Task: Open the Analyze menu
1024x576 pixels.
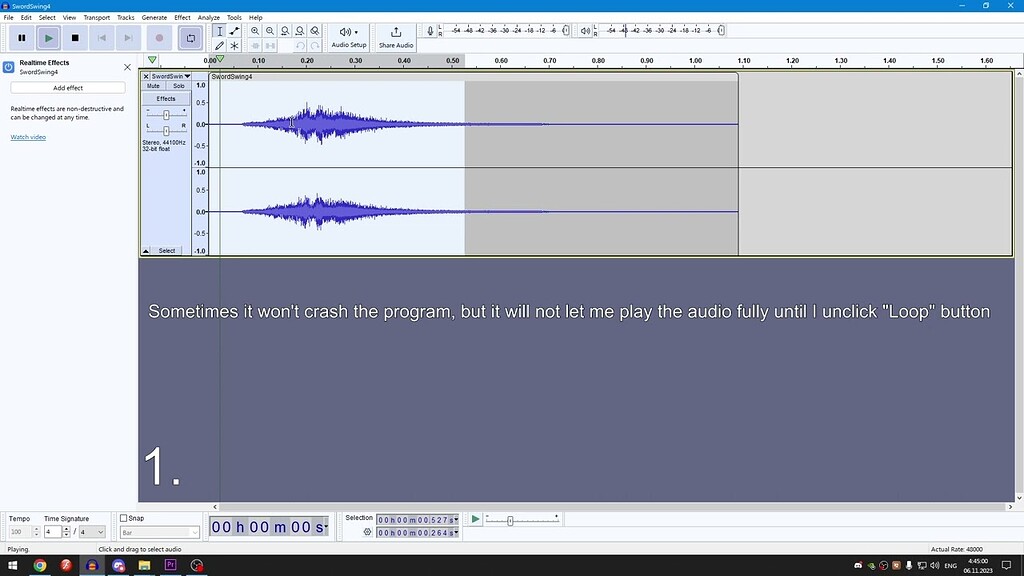Action: (208, 18)
